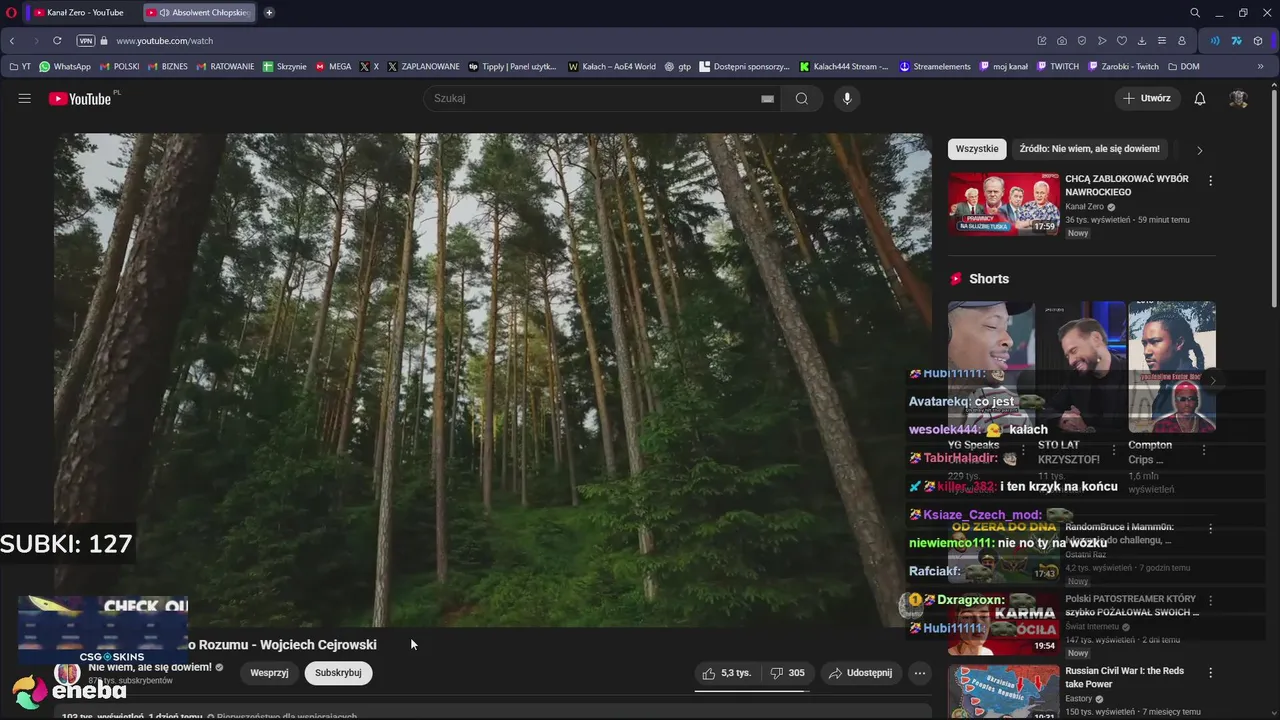Screen dimensions: 1280x720
Task: Open TWITCH bookmark
Action: [1058, 67]
